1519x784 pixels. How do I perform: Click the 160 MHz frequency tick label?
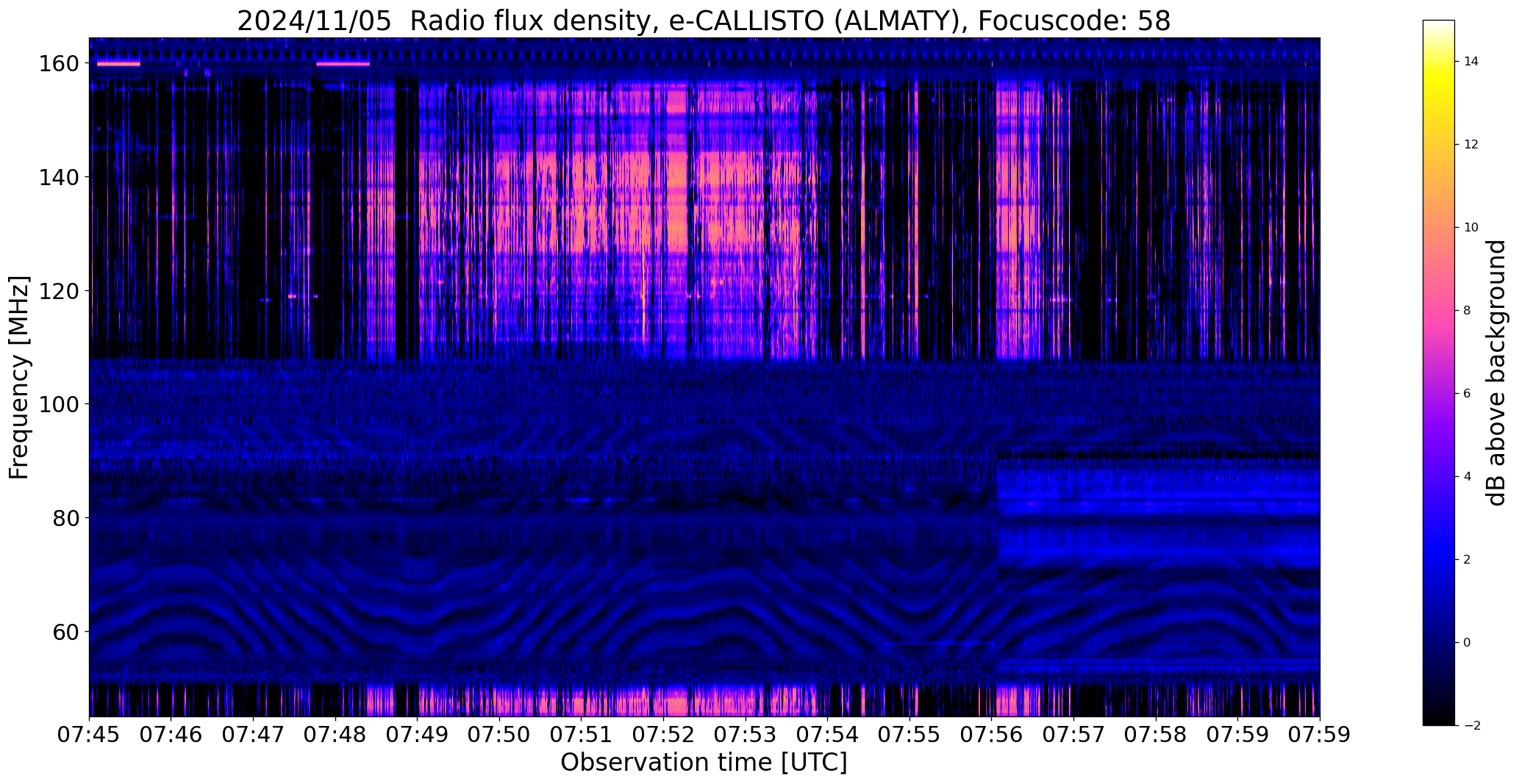click(x=60, y=64)
